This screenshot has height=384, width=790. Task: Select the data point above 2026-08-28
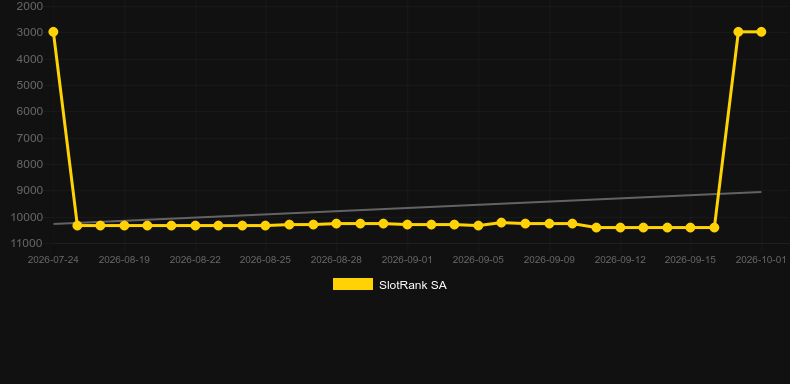336,223
